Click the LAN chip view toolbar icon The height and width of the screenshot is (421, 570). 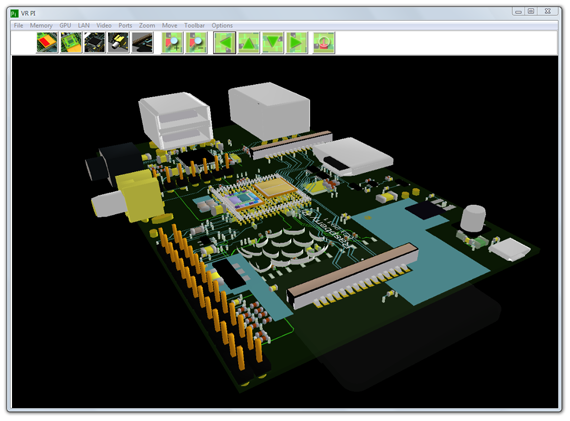(x=95, y=43)
